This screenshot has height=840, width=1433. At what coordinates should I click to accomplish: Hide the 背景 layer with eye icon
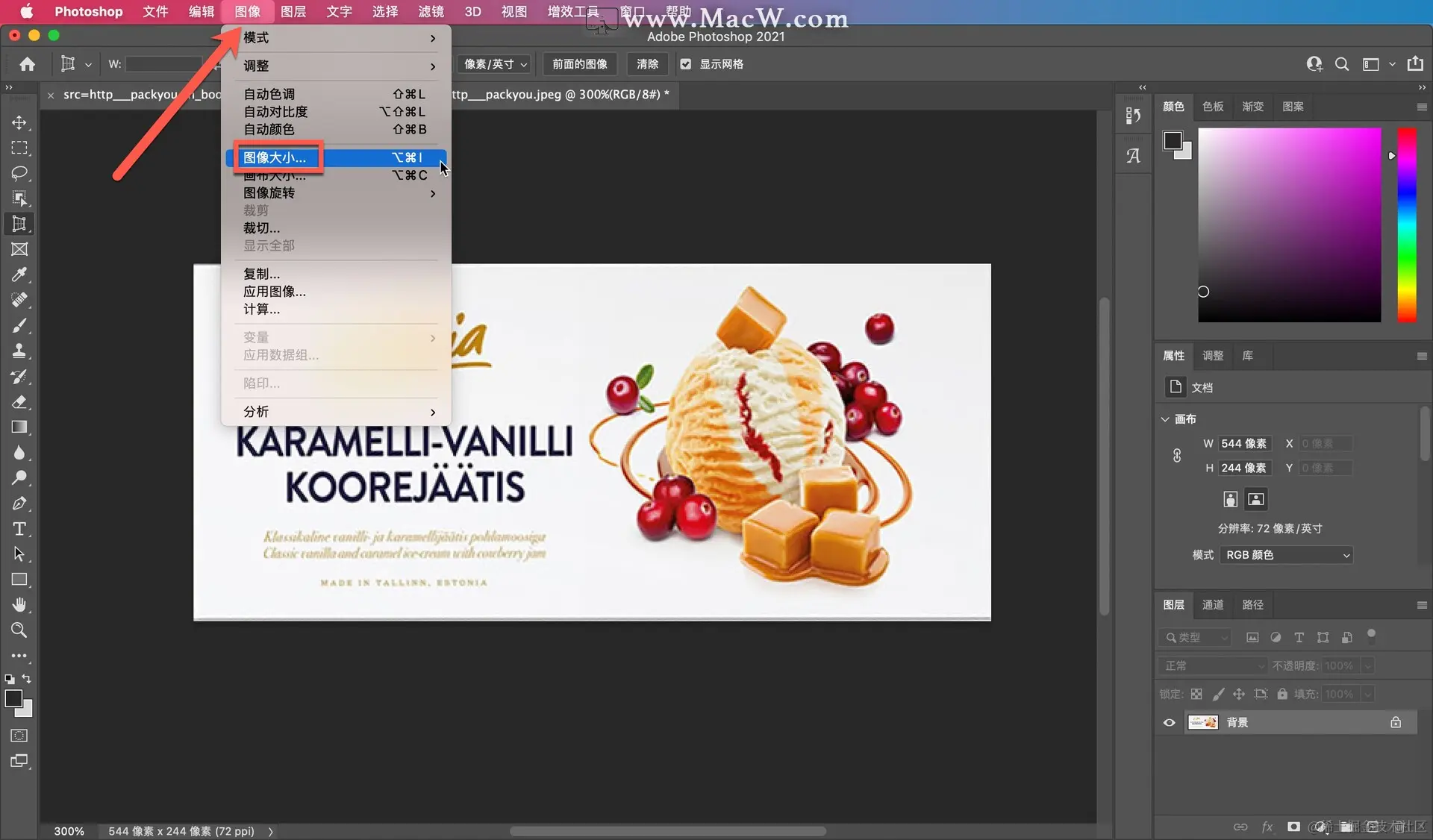pos(1169,722)
